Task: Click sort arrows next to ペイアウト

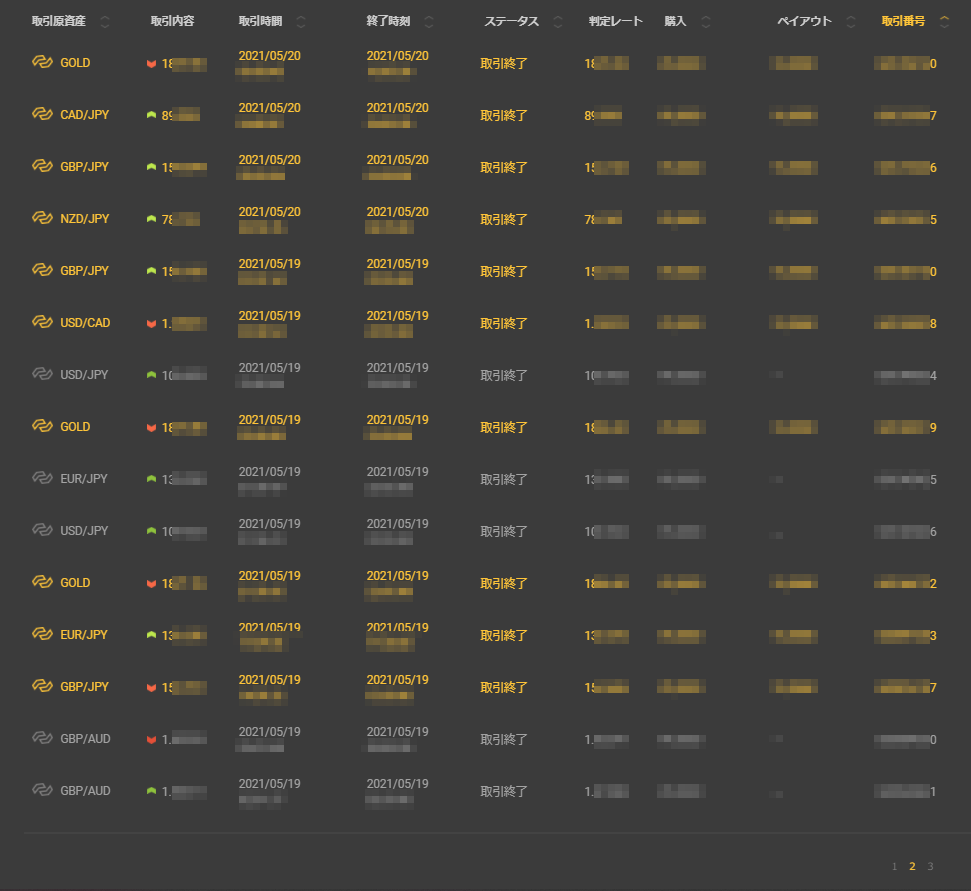Action: tap(851, 22)
